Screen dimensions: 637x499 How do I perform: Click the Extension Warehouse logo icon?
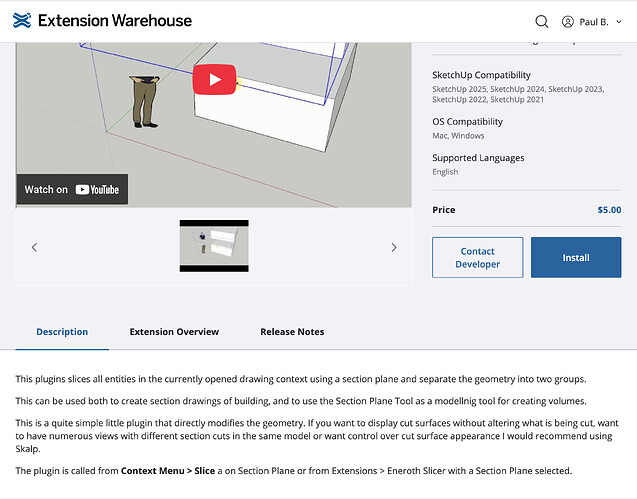22,20
